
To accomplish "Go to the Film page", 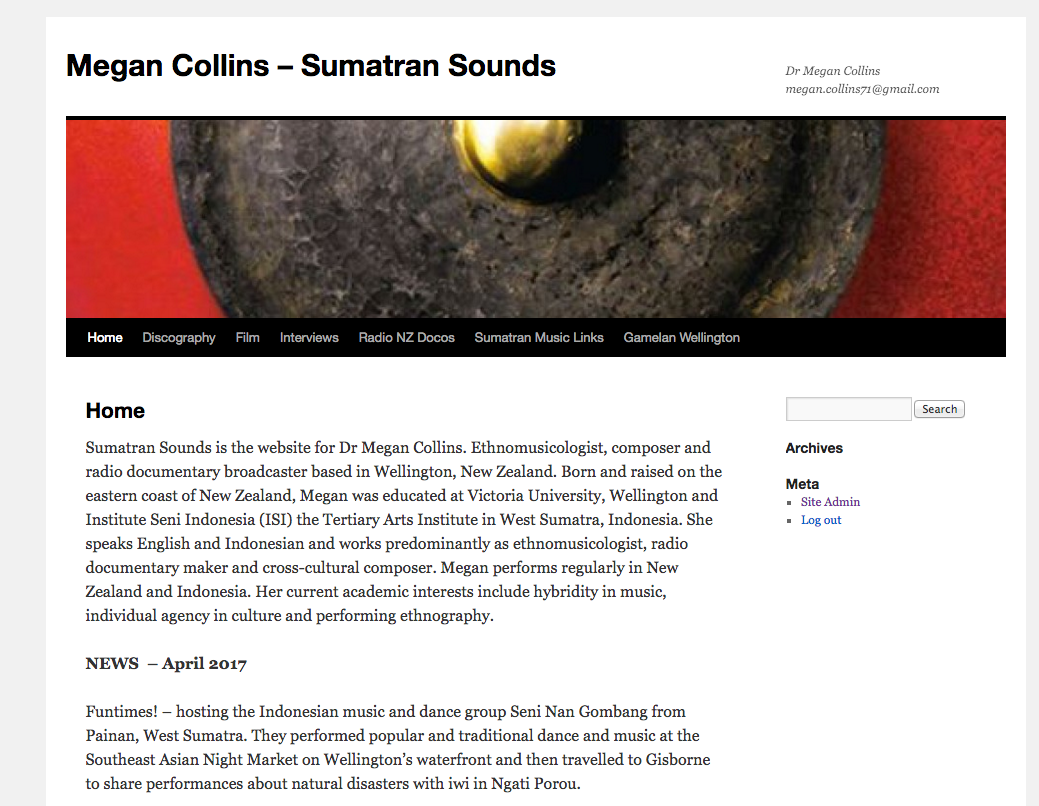I will click(x=247, y=338).
